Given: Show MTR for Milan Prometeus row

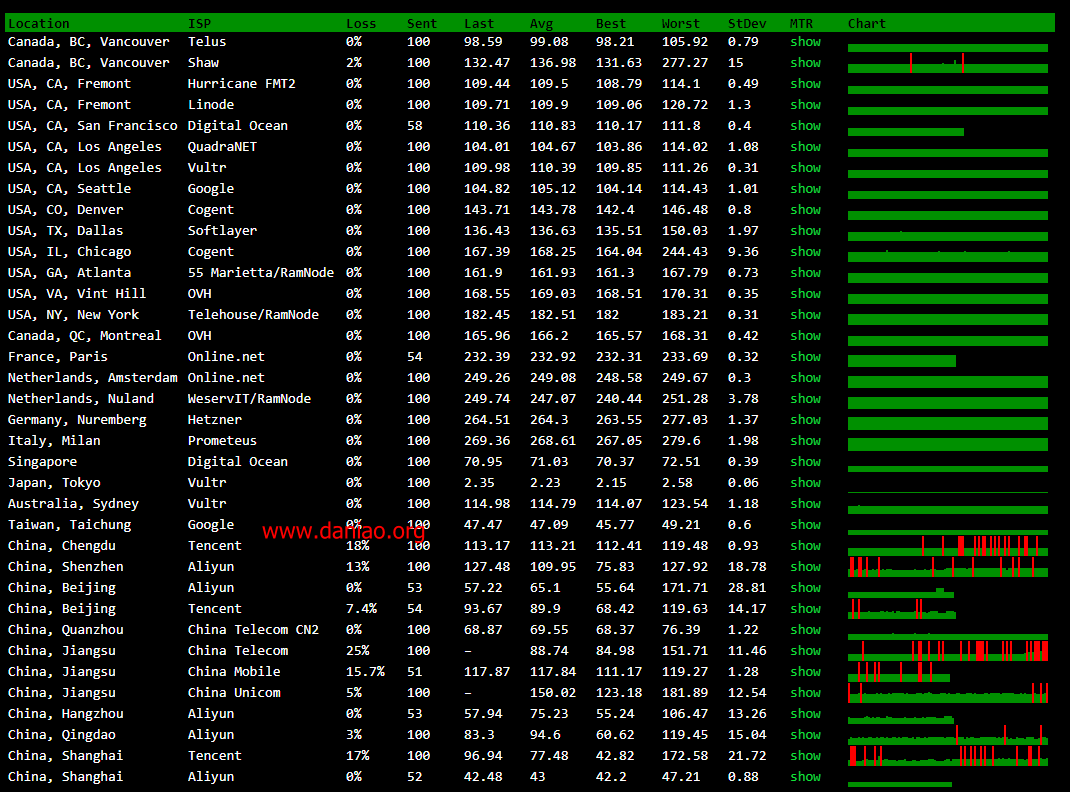Looking at the screenshot, I should pyautogui.click(x=805, y=441).
